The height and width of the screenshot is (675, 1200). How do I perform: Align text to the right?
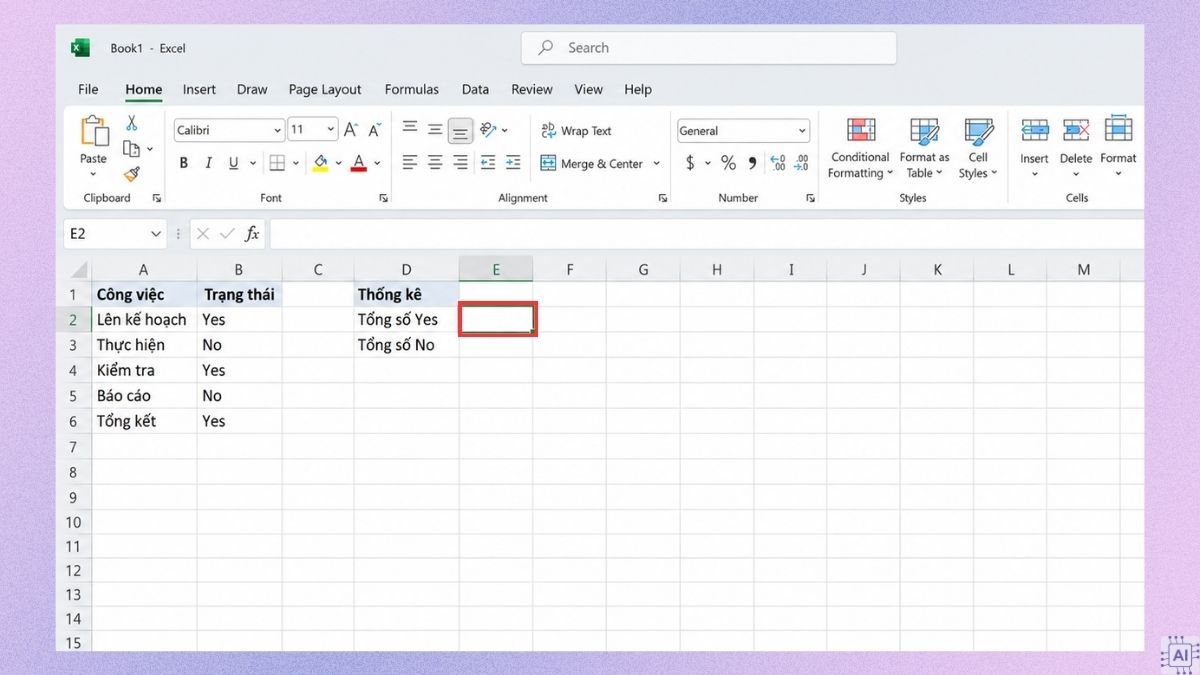pyautogui.click(x=460, y=162)
